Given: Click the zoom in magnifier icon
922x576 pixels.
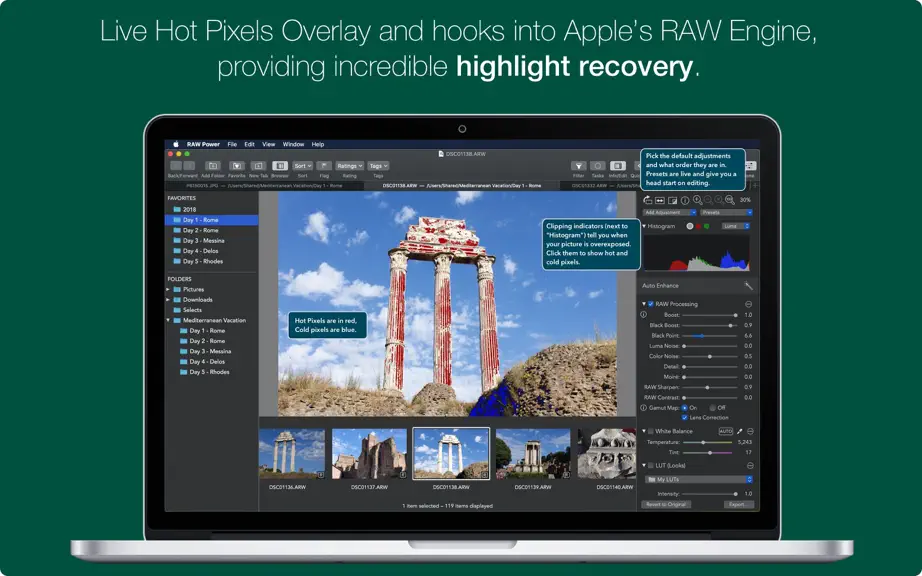Looking at the screenshot, I should [x=697, y=200].
